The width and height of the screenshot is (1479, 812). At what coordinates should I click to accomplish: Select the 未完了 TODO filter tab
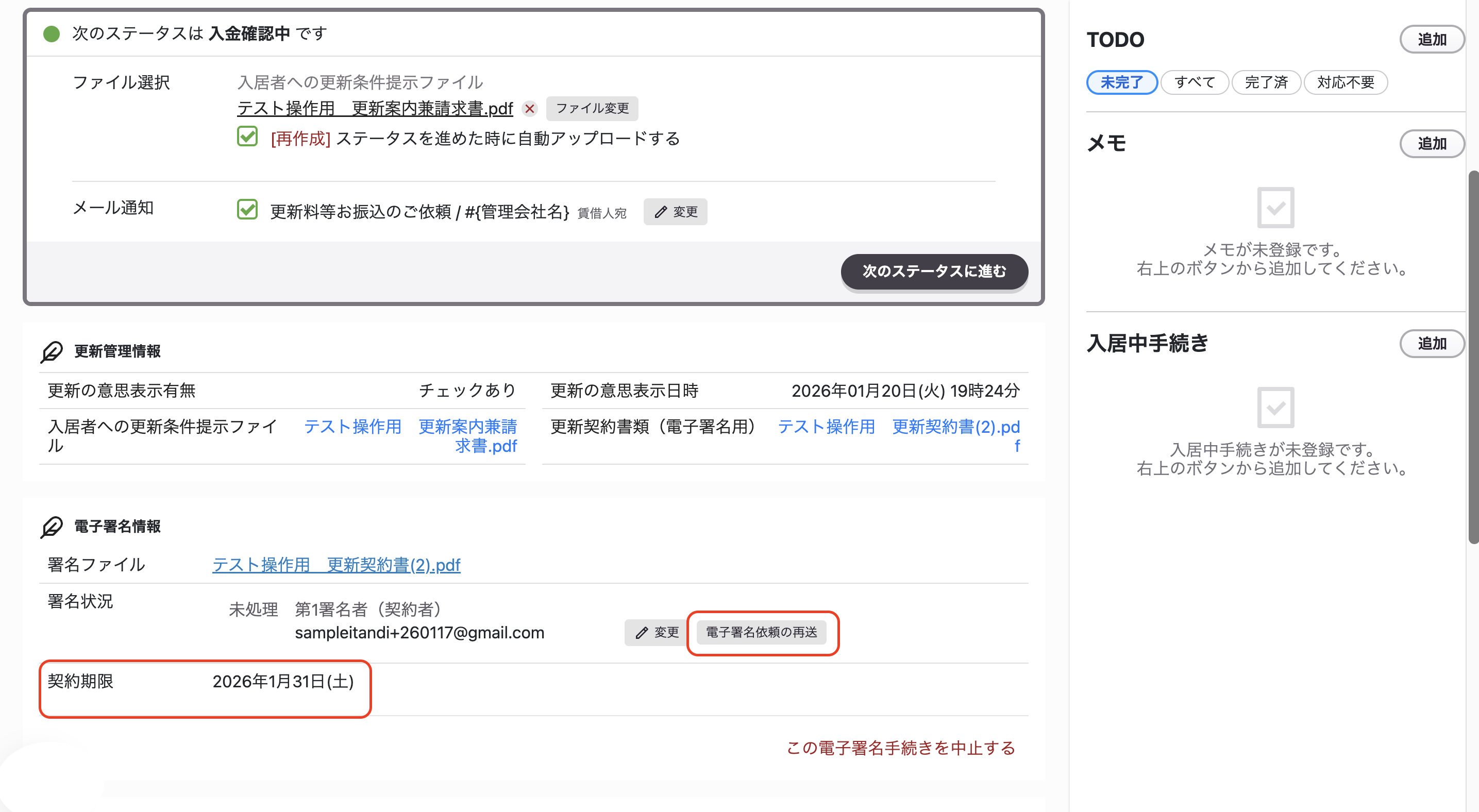point(1121,82)
